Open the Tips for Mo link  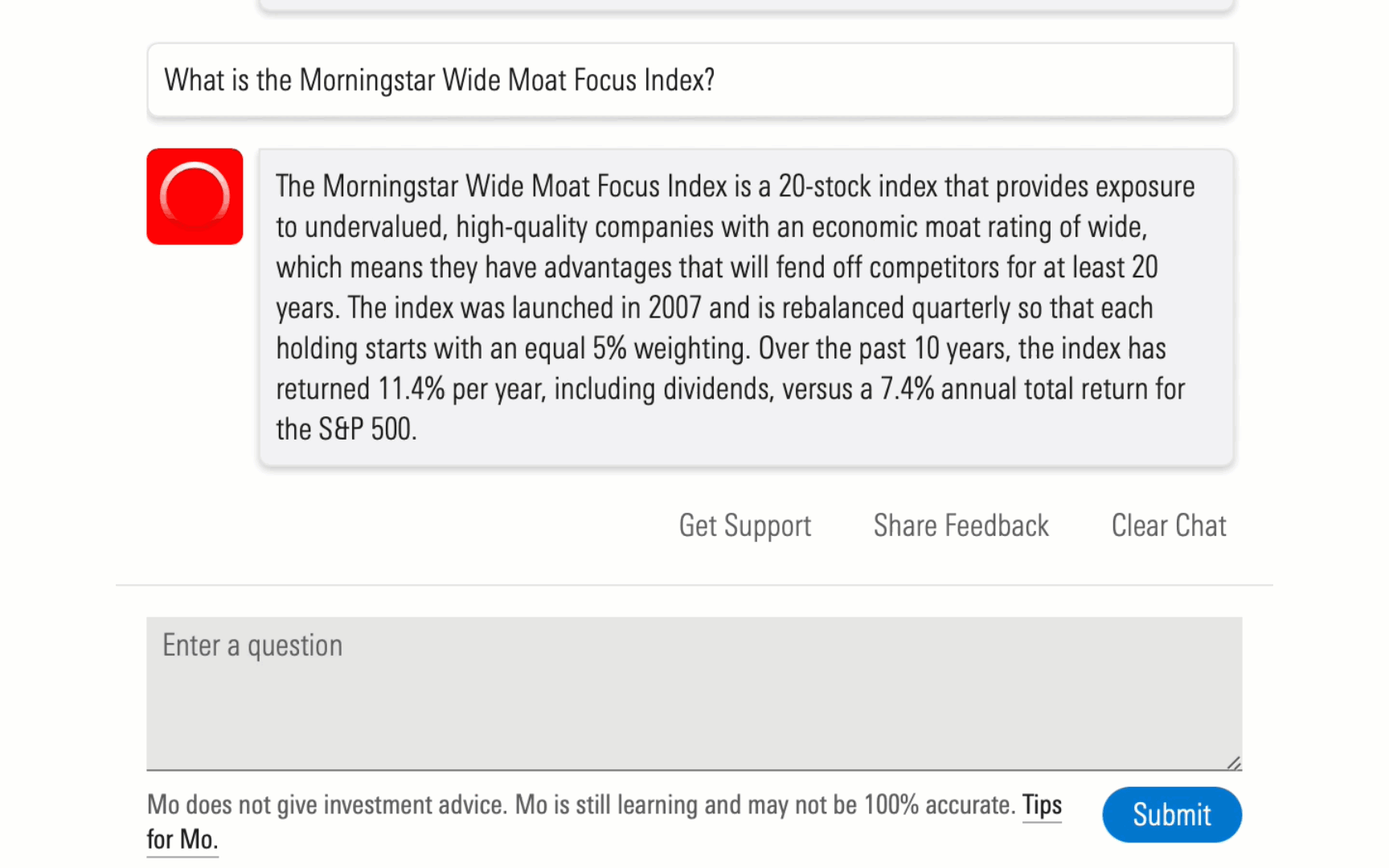click(x=1042, y=805)
